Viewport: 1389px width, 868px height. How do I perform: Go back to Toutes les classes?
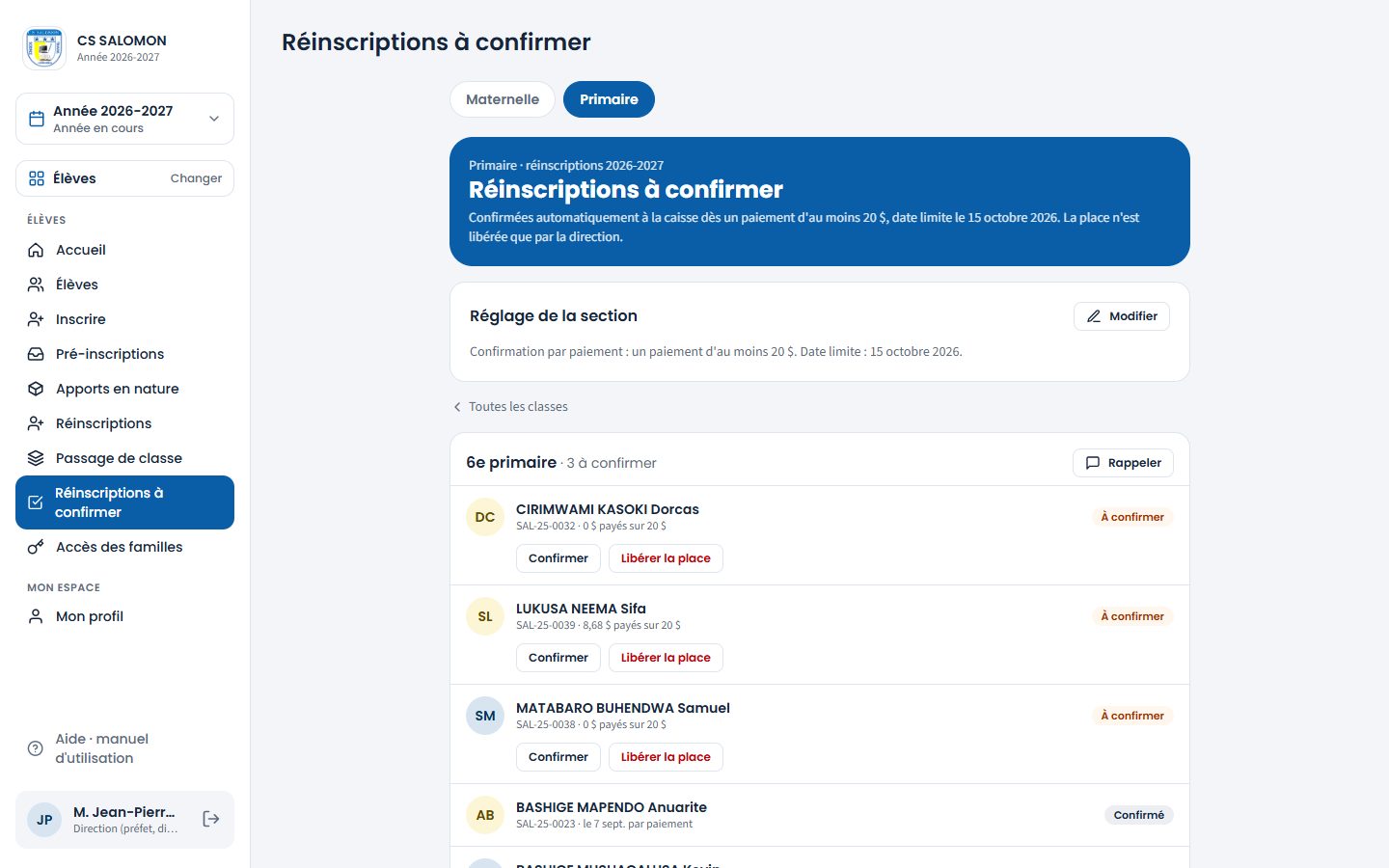(x=510, y=407)
